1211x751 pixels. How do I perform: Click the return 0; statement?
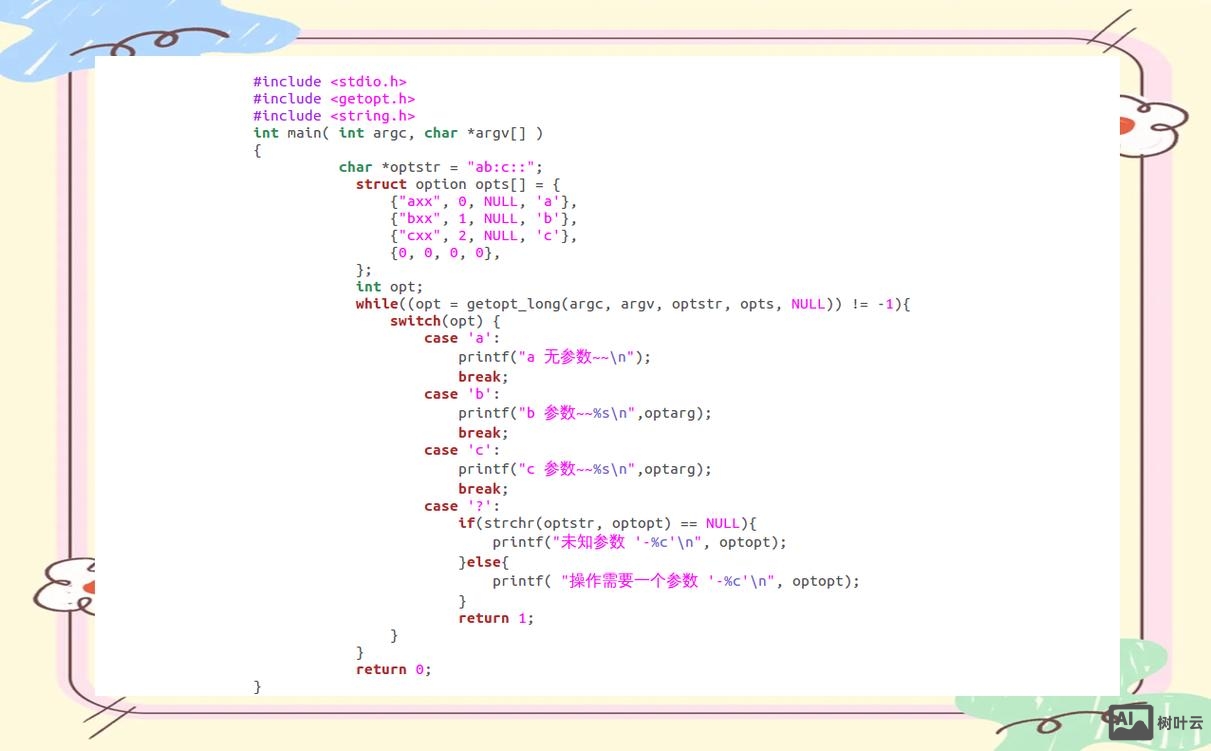click(393, 669)
